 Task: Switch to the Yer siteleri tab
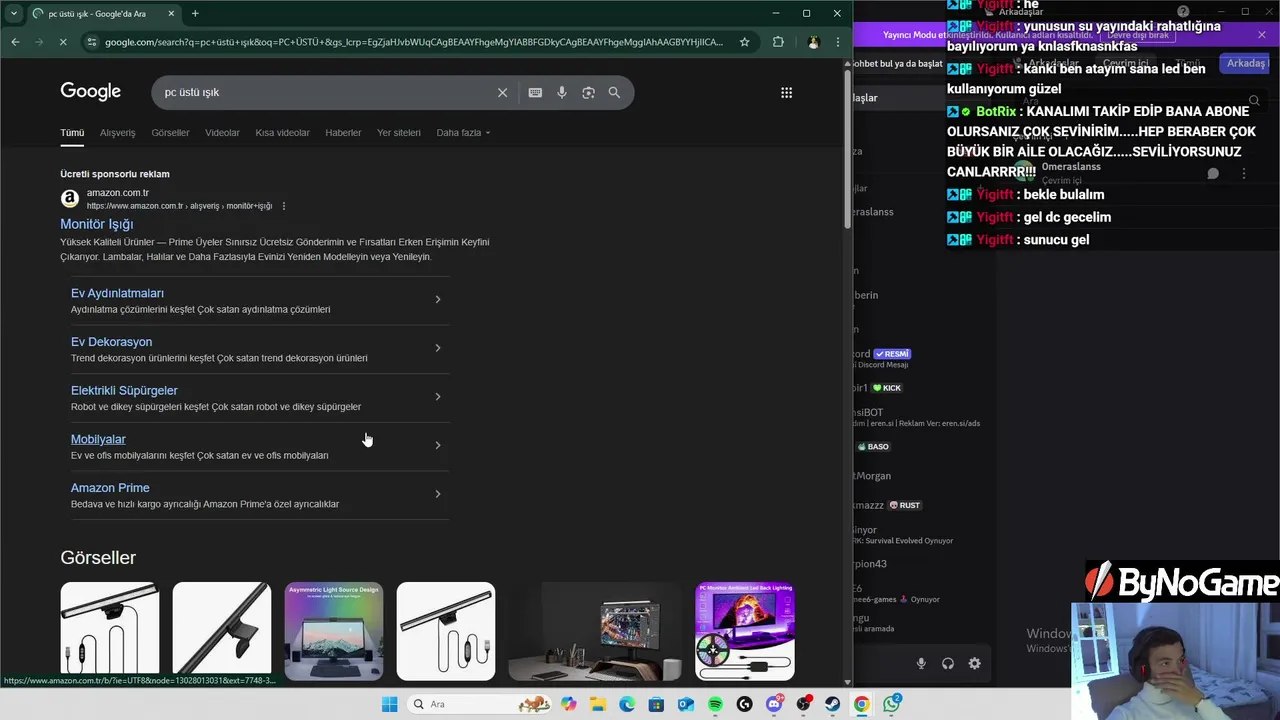point(399,132)
